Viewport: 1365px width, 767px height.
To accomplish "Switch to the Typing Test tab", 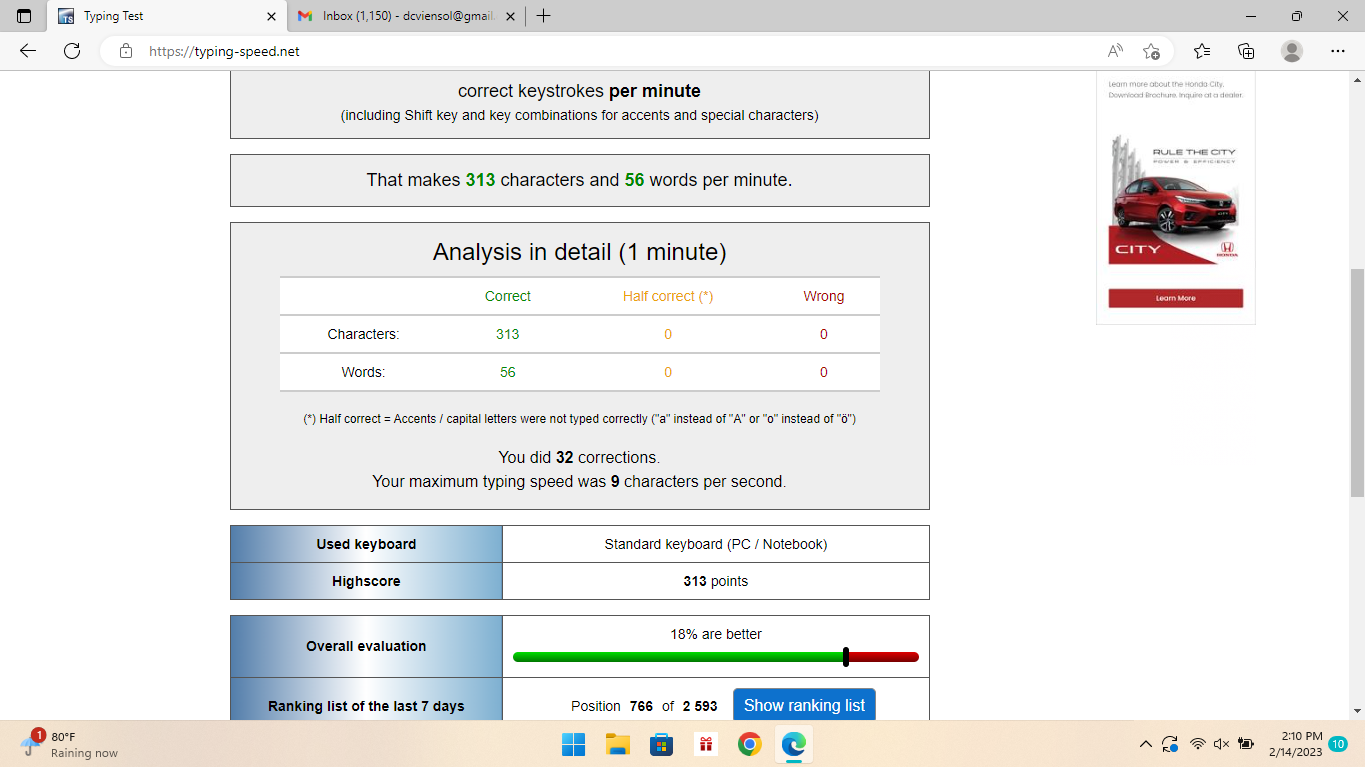I will pyautogui.click(x=166, y=16).
